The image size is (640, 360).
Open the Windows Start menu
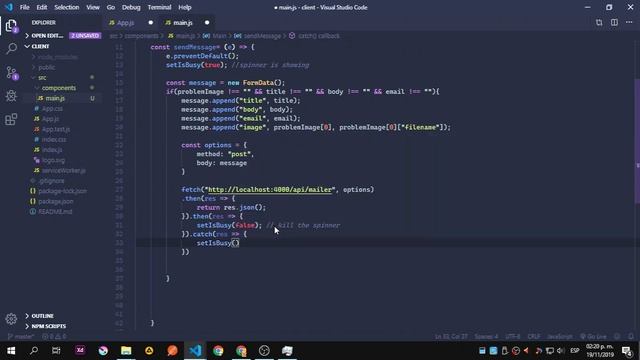(11, 351)
